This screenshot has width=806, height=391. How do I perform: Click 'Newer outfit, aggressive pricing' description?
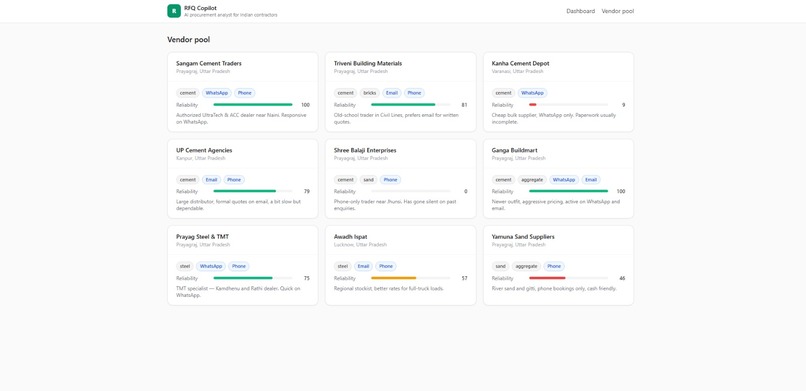(556, 205)
